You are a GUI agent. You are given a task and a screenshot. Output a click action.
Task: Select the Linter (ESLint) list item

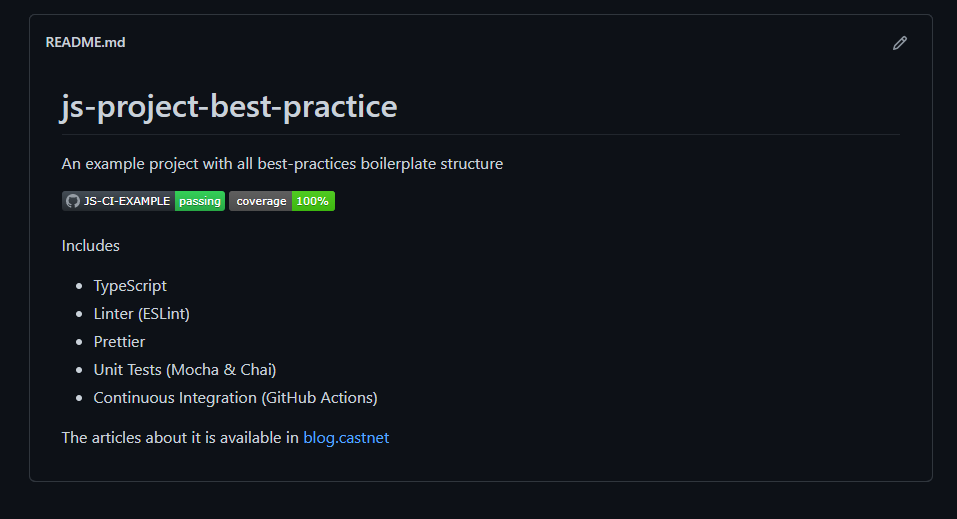pos(142,313)
